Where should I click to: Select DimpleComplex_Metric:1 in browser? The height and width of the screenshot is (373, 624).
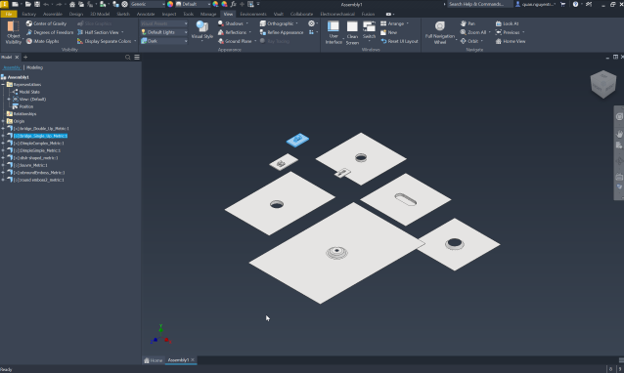pos(39,143)
